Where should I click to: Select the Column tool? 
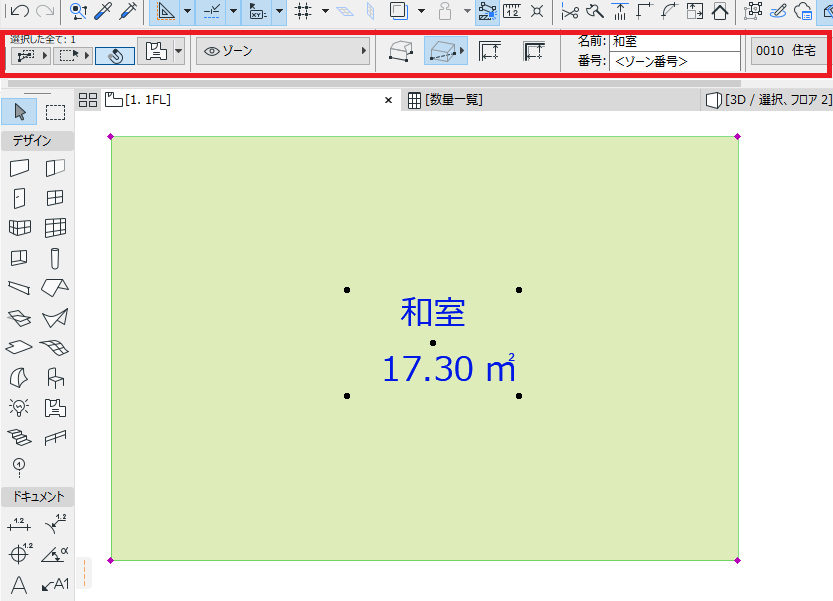tap(55, 259)
